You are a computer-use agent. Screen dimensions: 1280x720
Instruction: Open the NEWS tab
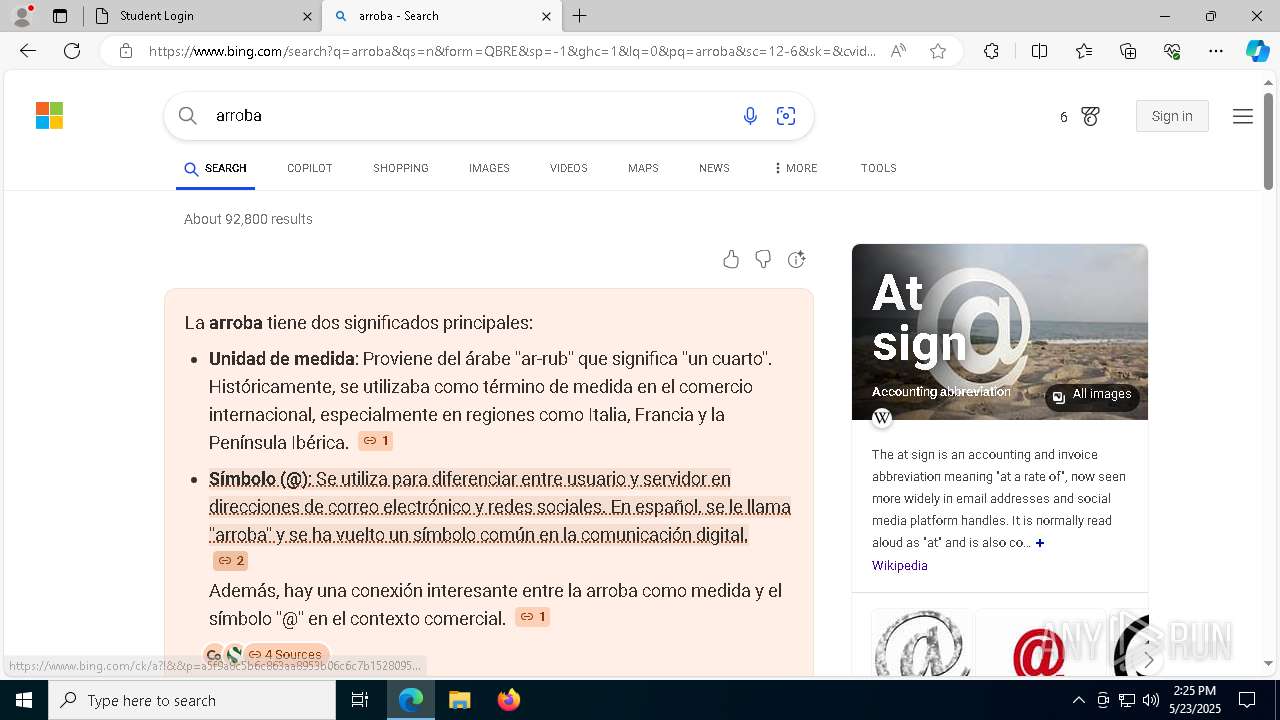(714, 168)
